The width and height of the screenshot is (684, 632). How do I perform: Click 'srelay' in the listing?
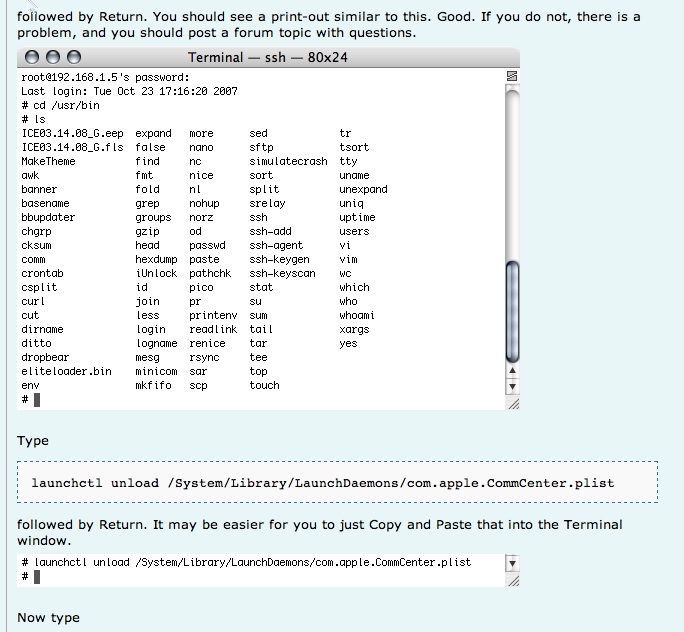tap(267, 204)
